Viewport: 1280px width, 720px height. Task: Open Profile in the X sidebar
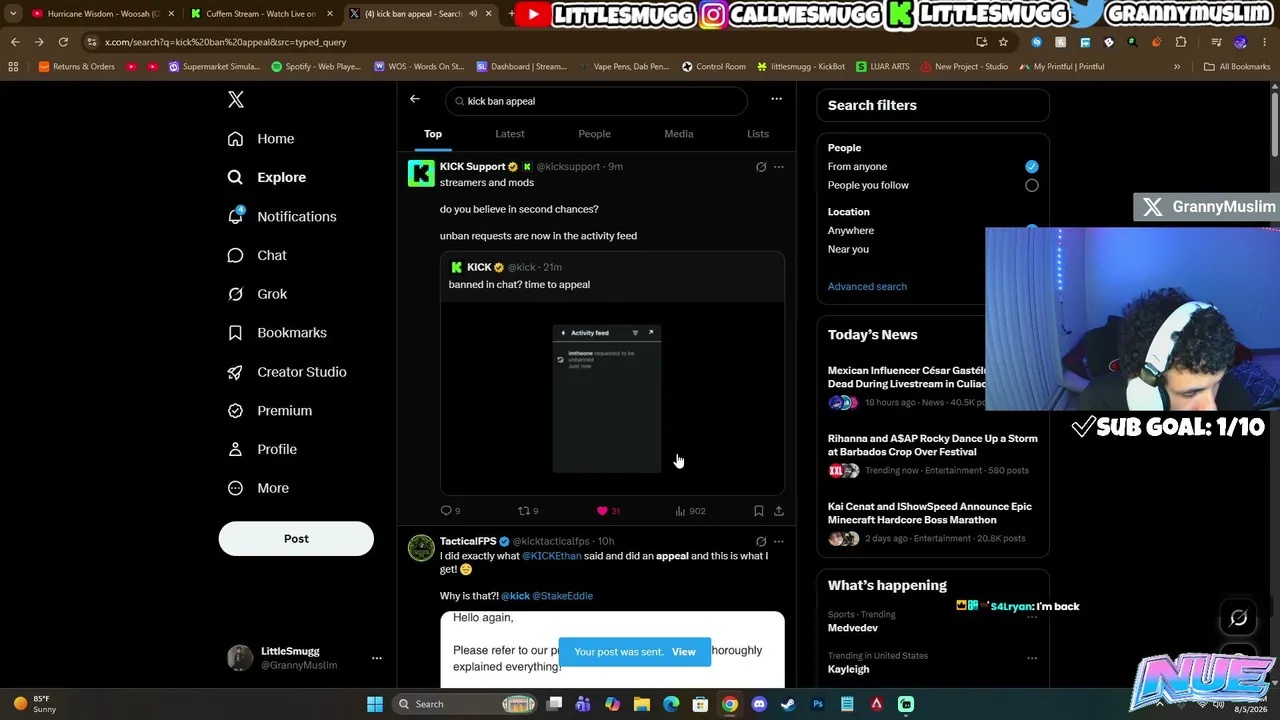[x=262, y=450]
